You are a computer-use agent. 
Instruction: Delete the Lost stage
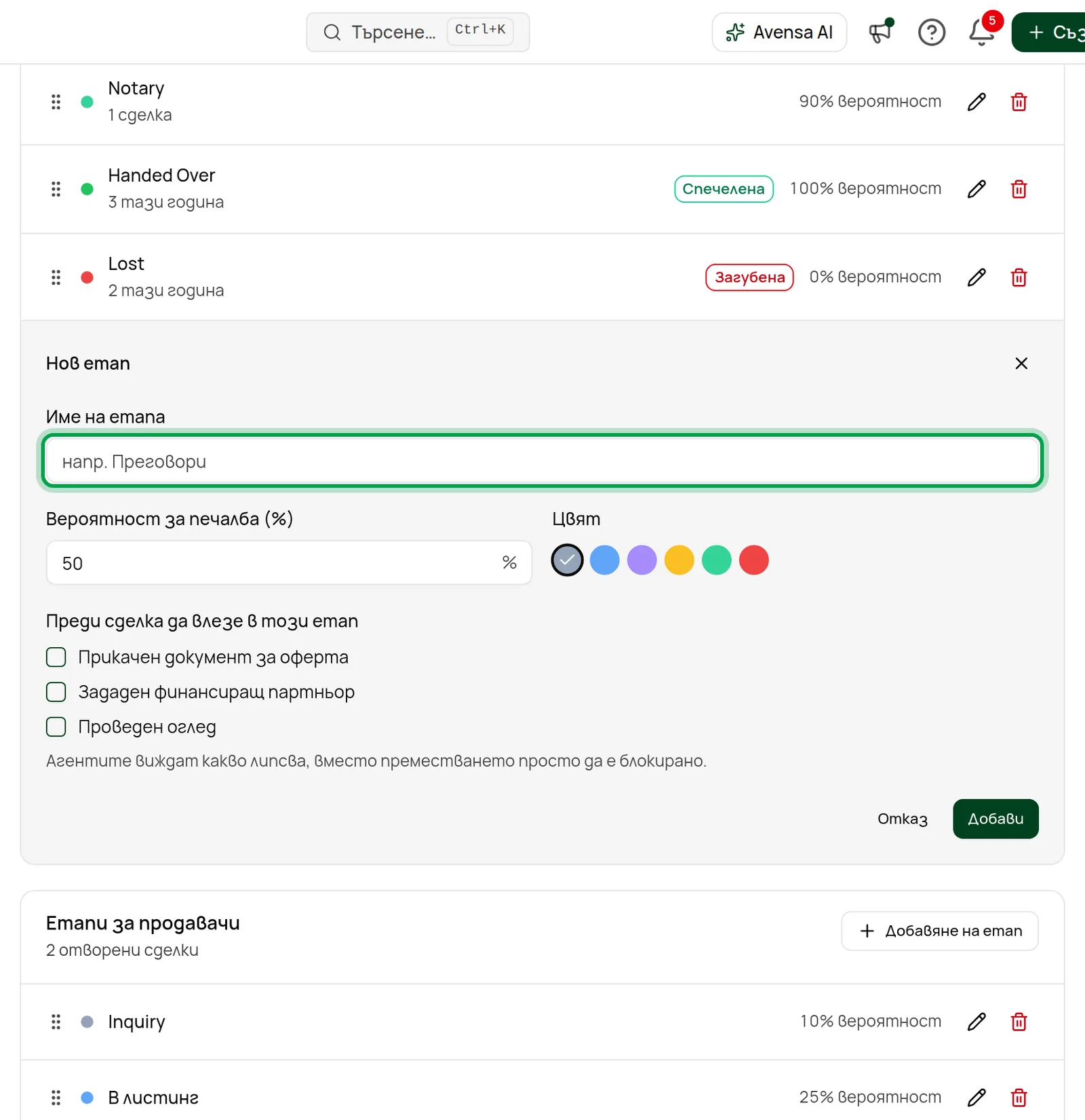1019,277
